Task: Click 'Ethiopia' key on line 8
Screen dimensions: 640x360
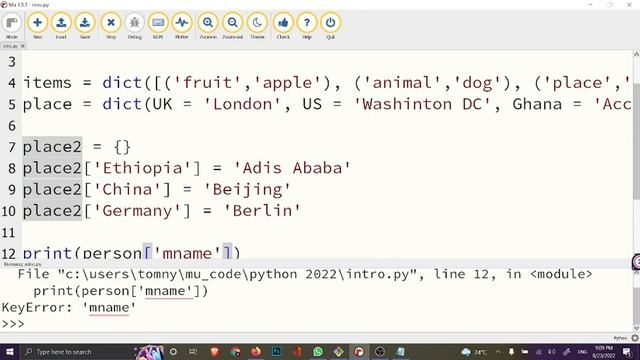Action: click(142, 168)
